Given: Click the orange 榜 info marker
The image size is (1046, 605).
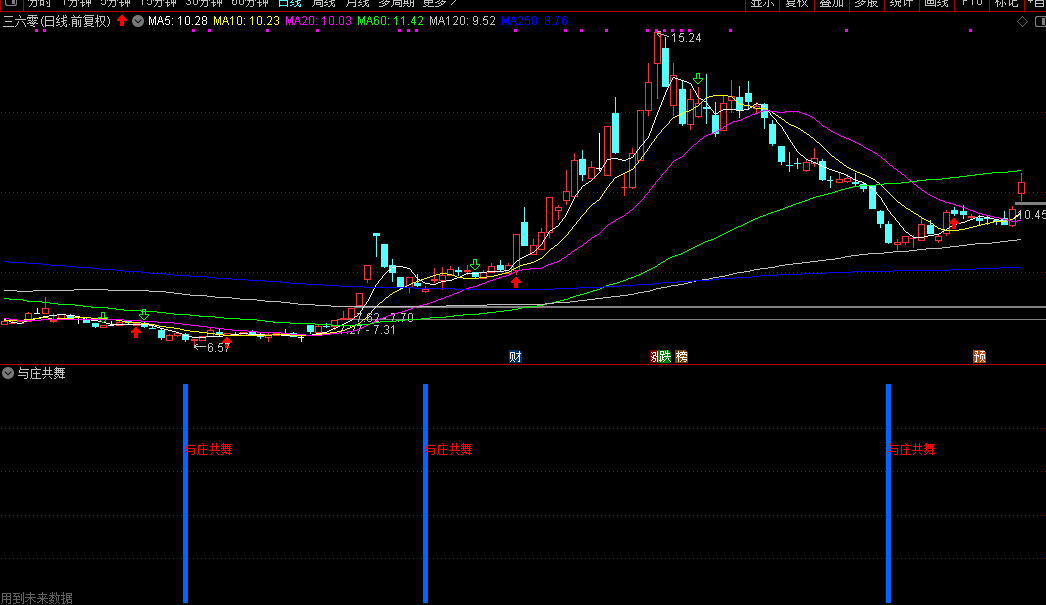Looking at the screenshot, I should pos(681,357).
